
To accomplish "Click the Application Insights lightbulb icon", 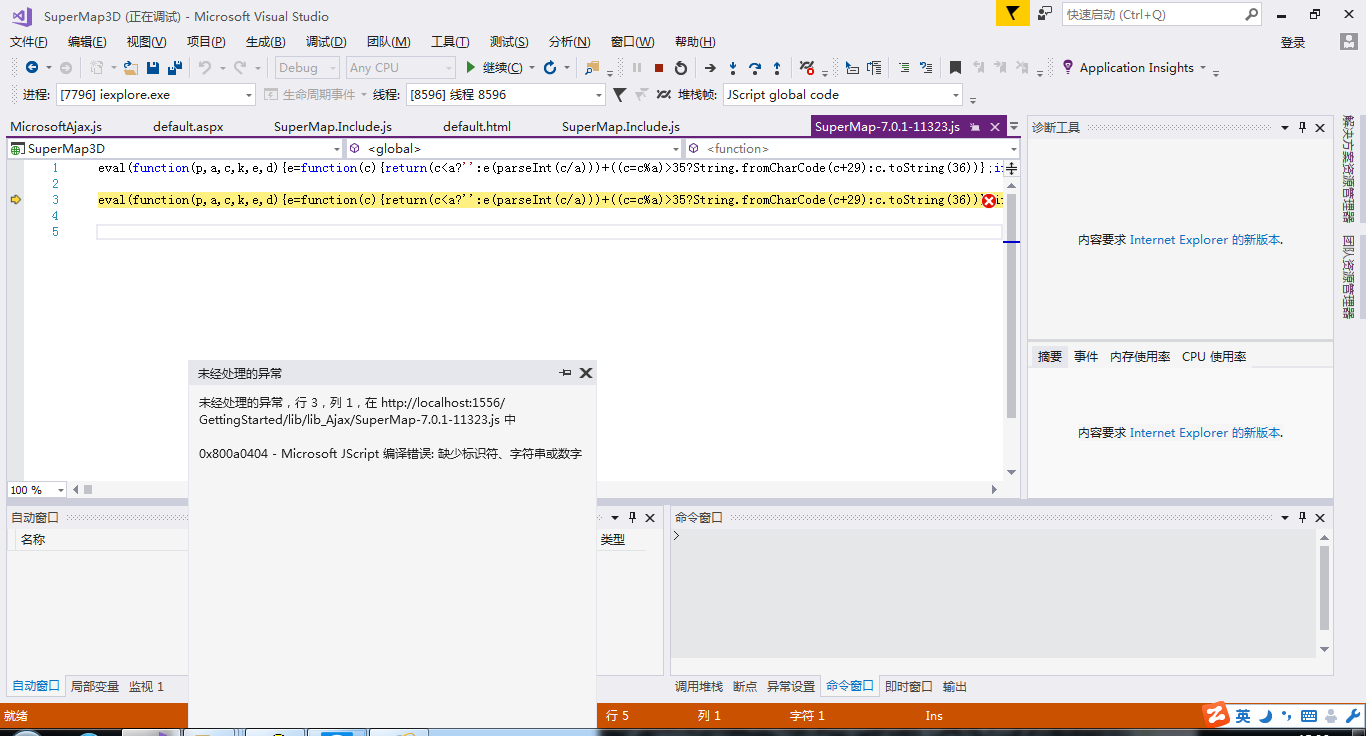I will 1068,67.
